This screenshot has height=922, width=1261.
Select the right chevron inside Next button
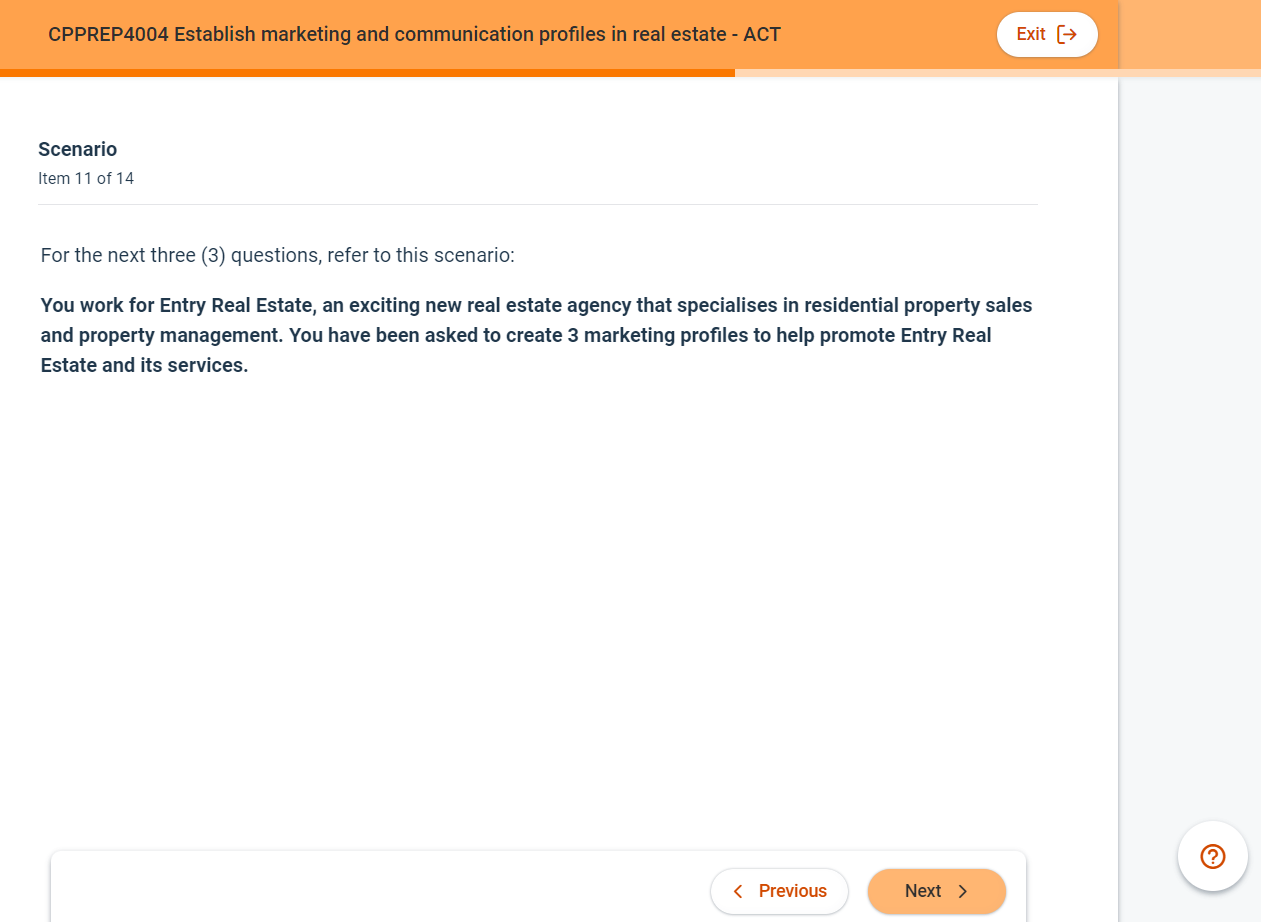962,891
